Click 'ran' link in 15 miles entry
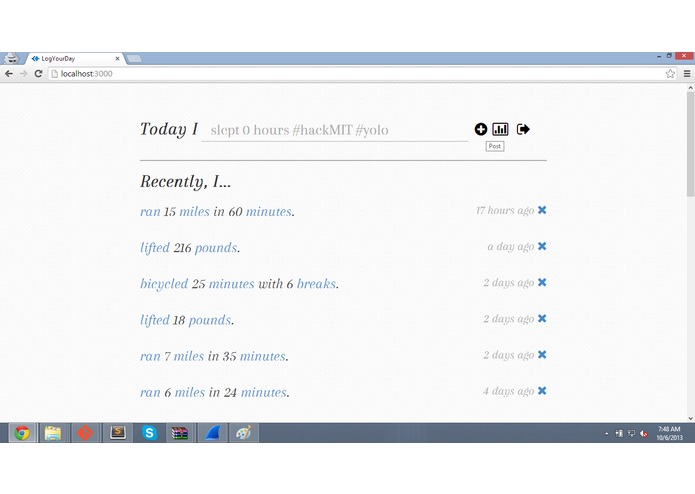The width and height of the screenshot is (695, 494). click(x=150, y=212)
